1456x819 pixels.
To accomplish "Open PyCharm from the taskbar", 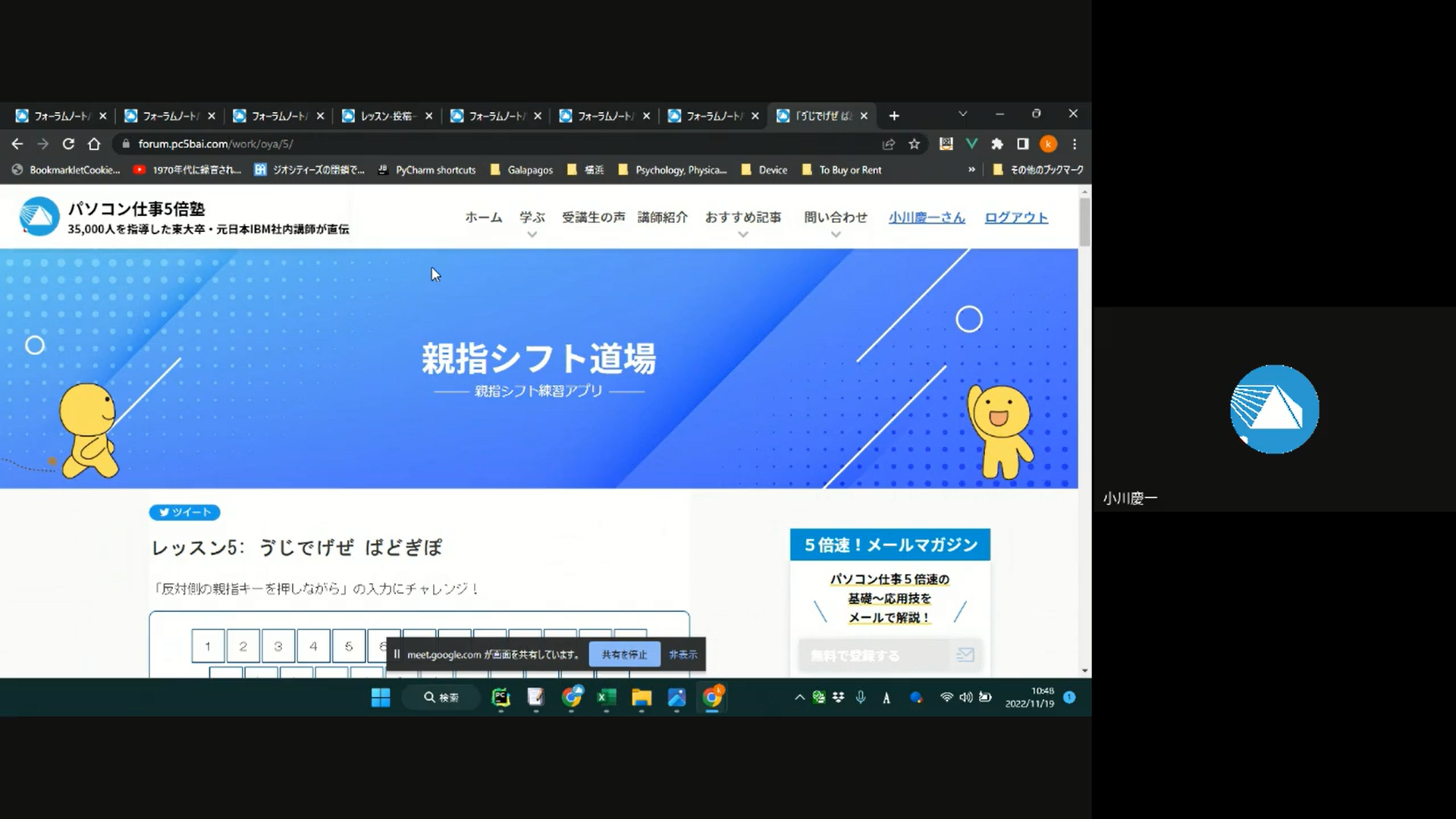I will click(500, 698).
